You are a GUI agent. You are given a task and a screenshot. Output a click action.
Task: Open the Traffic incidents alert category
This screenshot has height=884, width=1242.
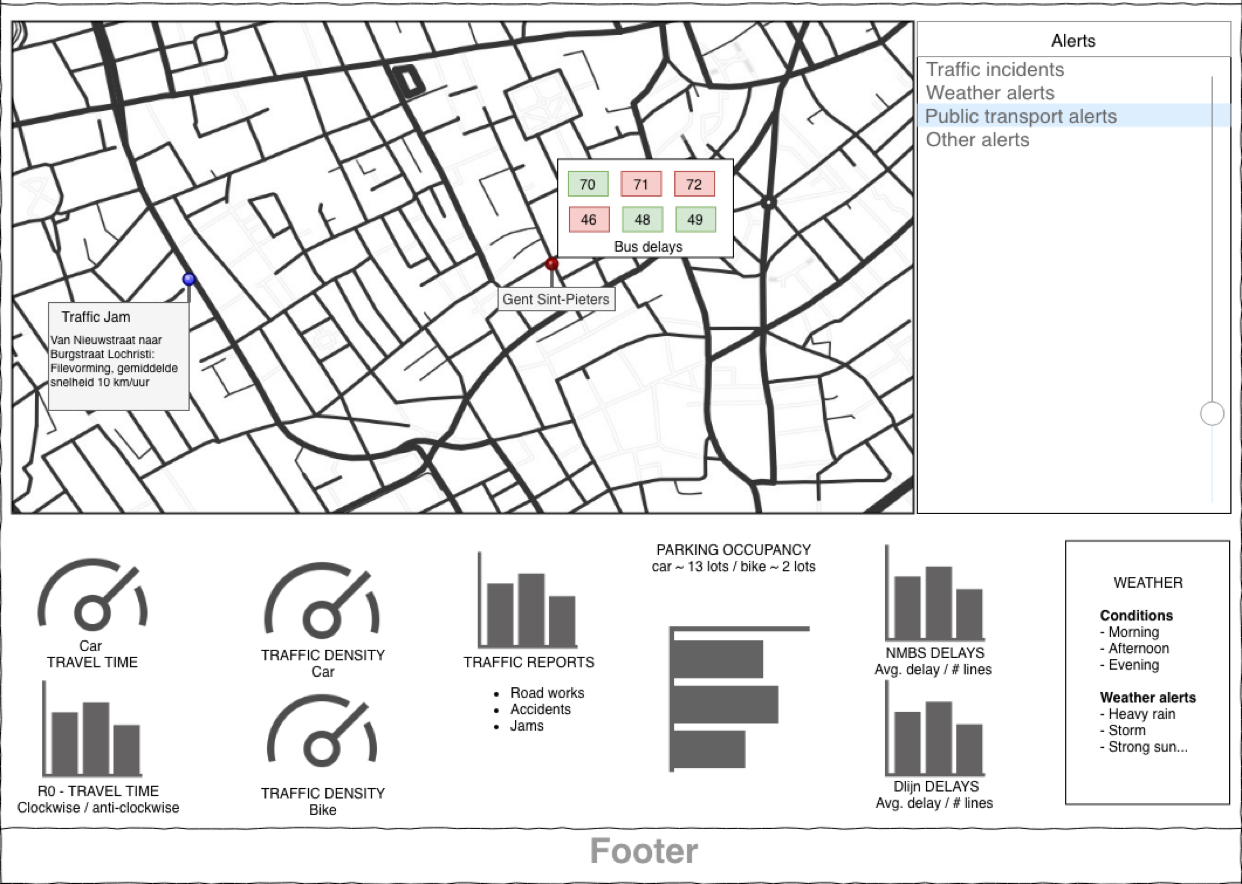pos(995,70)
